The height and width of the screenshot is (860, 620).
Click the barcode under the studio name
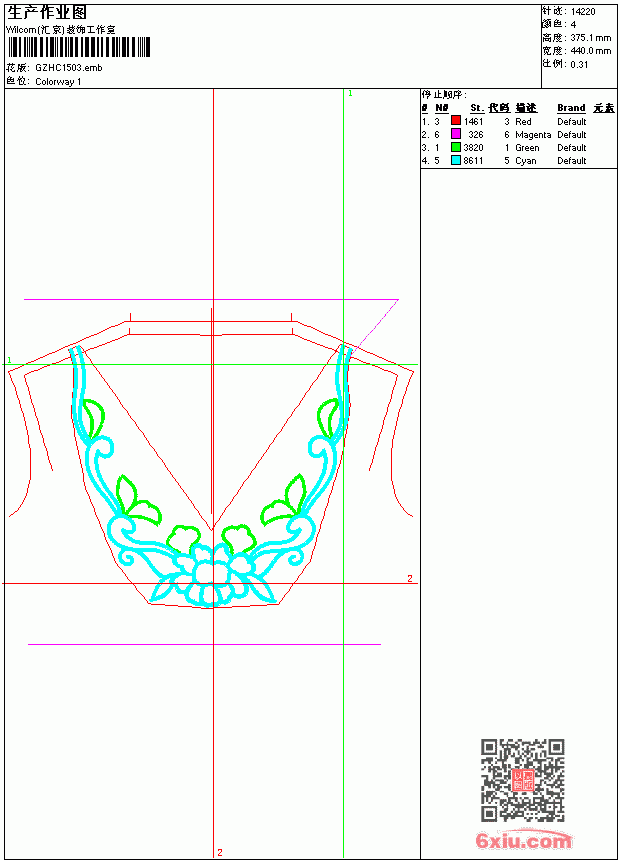pos(79,47)
